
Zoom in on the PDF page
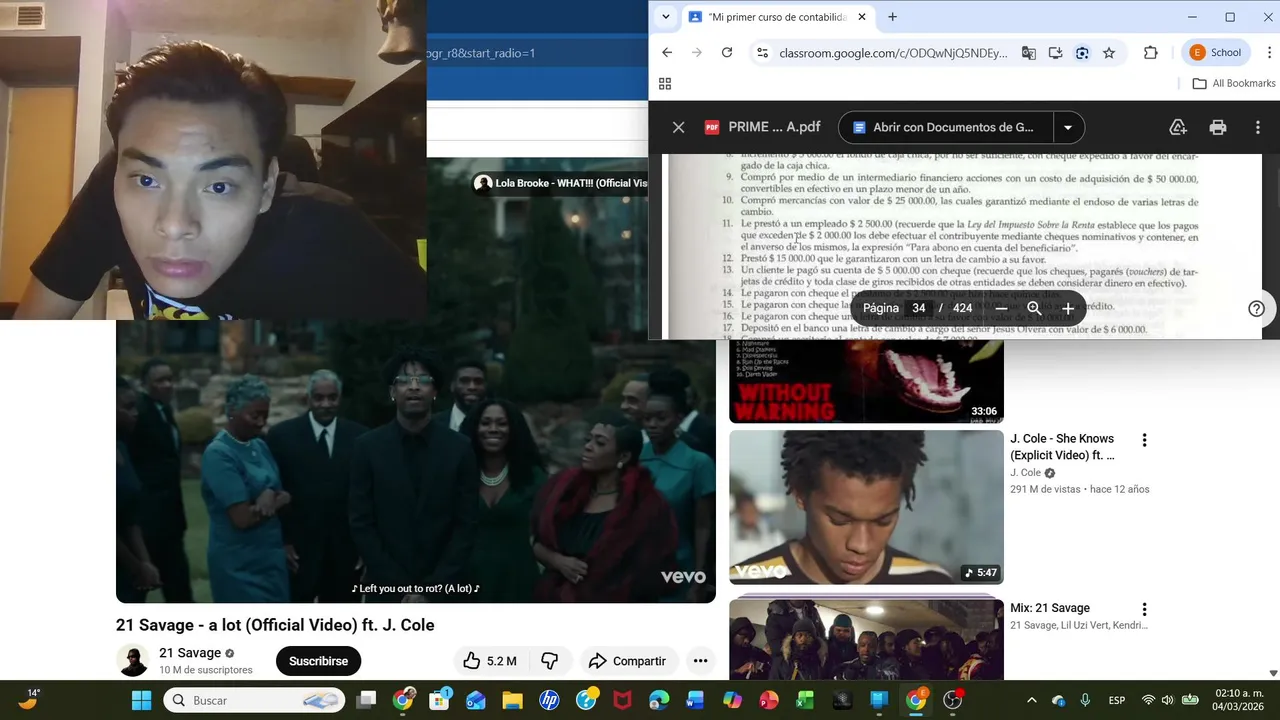coord(1068,308)
